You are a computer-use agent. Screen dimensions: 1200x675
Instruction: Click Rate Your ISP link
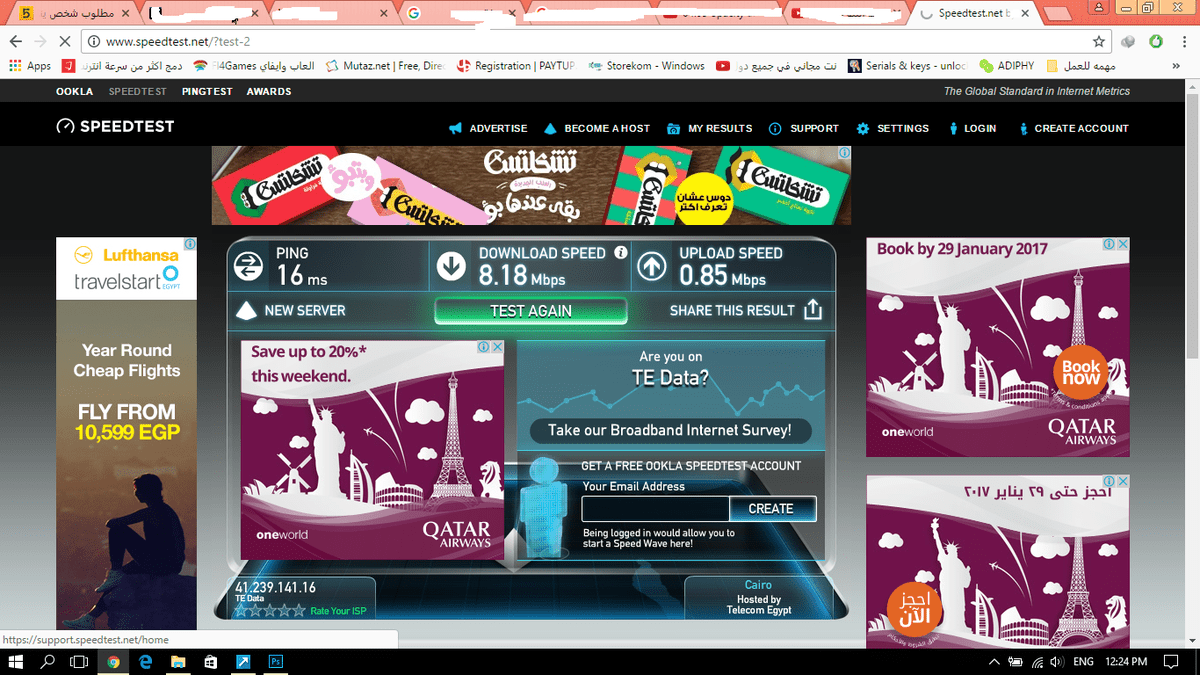click(339, 611)
